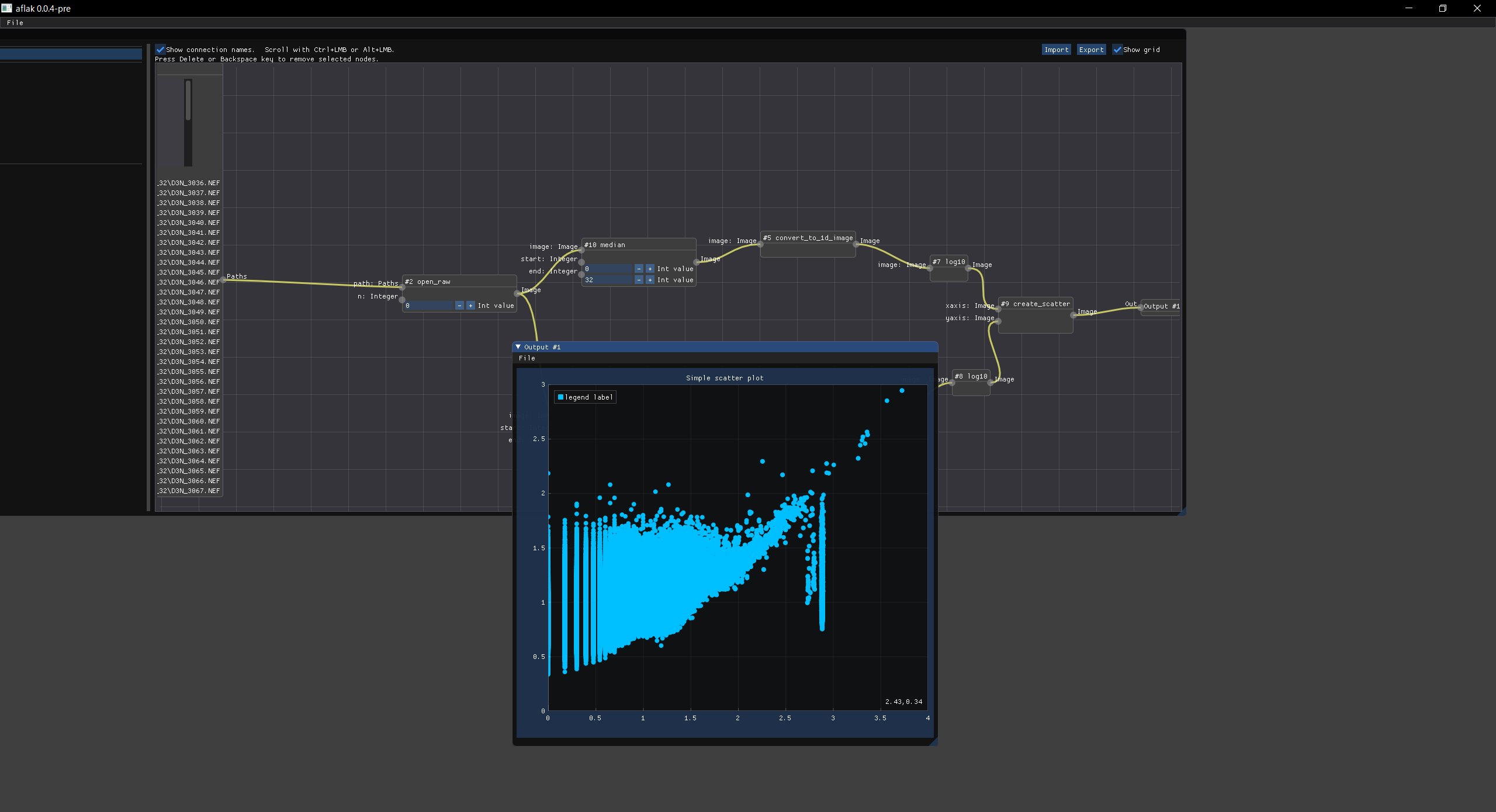This screenshot has height=812, width=1496.
Task: Click the convert_to_1d_image input pin
Action: pyautogui.click(x=760, y=244)
